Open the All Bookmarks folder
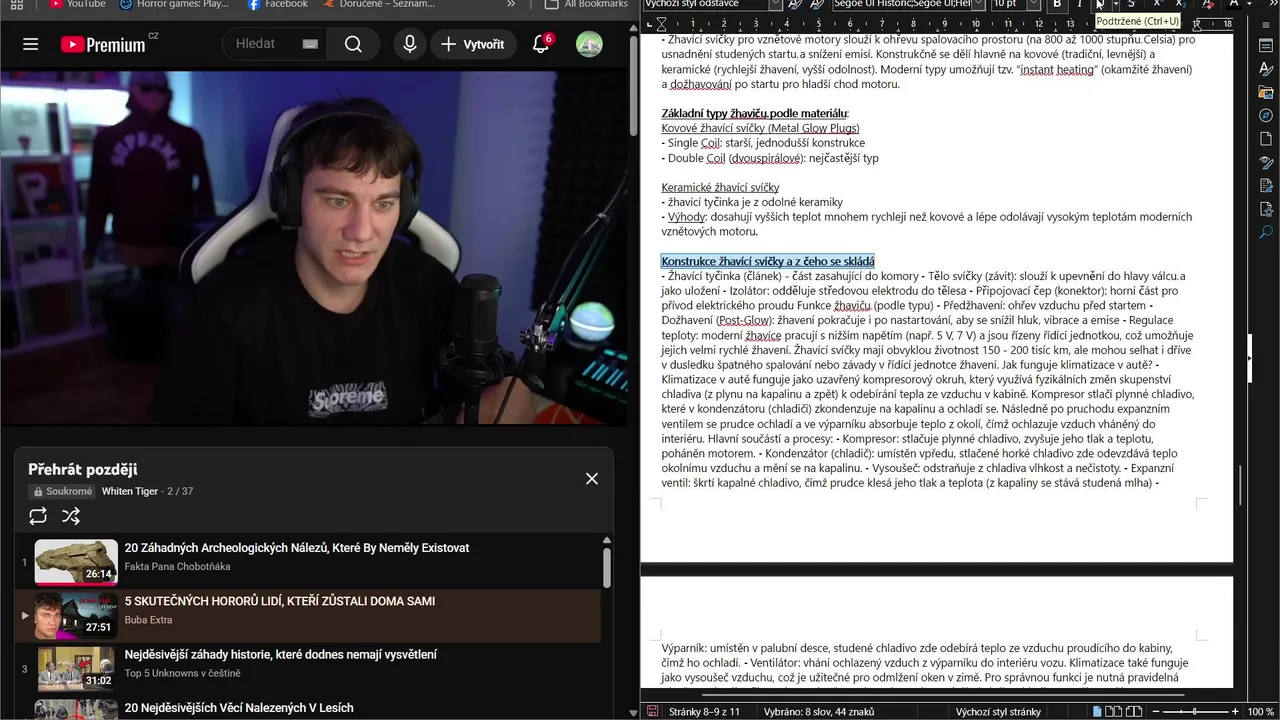This screenshot has height=720, width=1280. click(586, 4)
